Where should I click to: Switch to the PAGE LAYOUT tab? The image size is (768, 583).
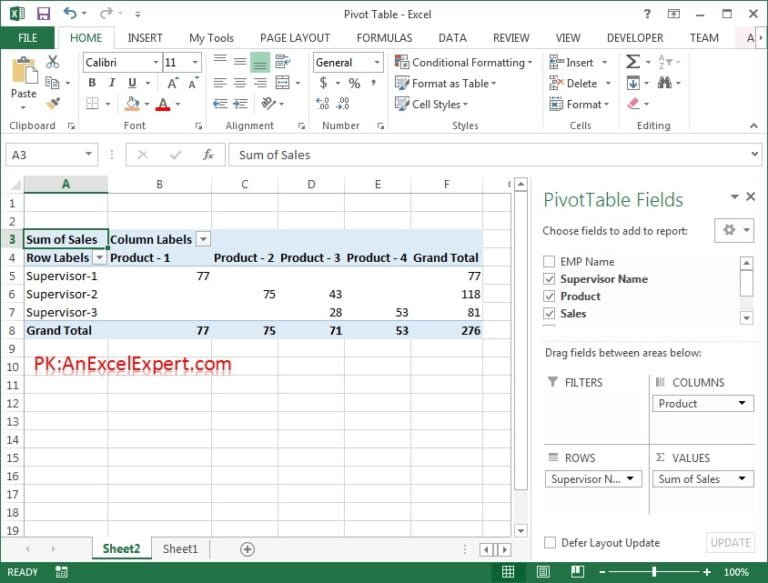pyautogui.click(x=295, y=38)
